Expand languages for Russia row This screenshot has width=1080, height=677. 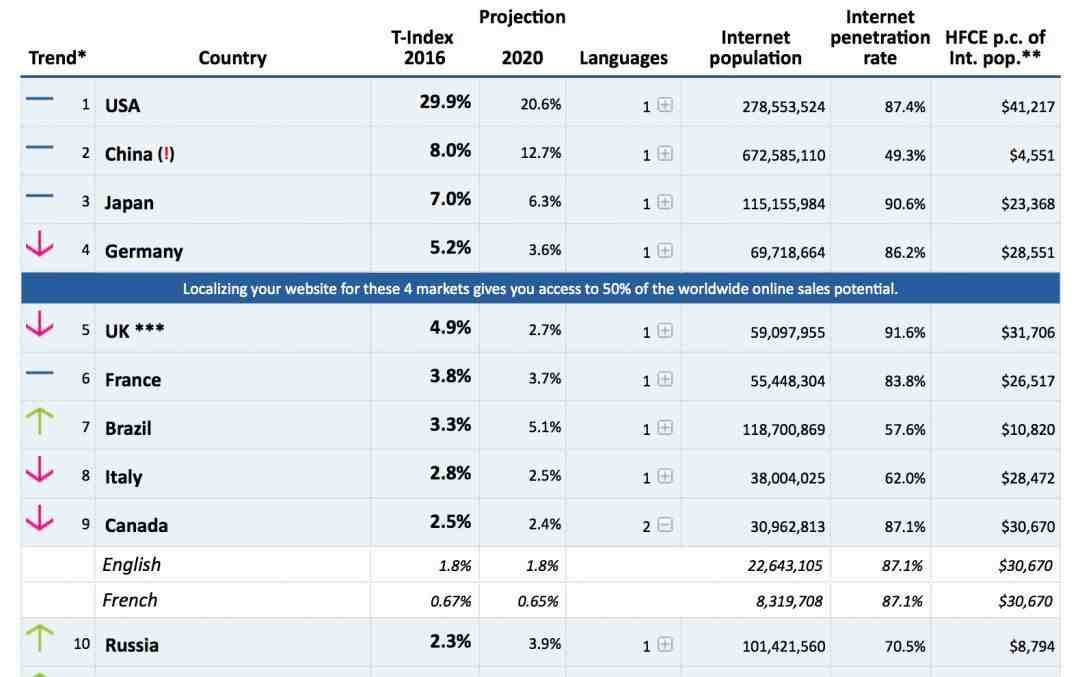(665, 645)
